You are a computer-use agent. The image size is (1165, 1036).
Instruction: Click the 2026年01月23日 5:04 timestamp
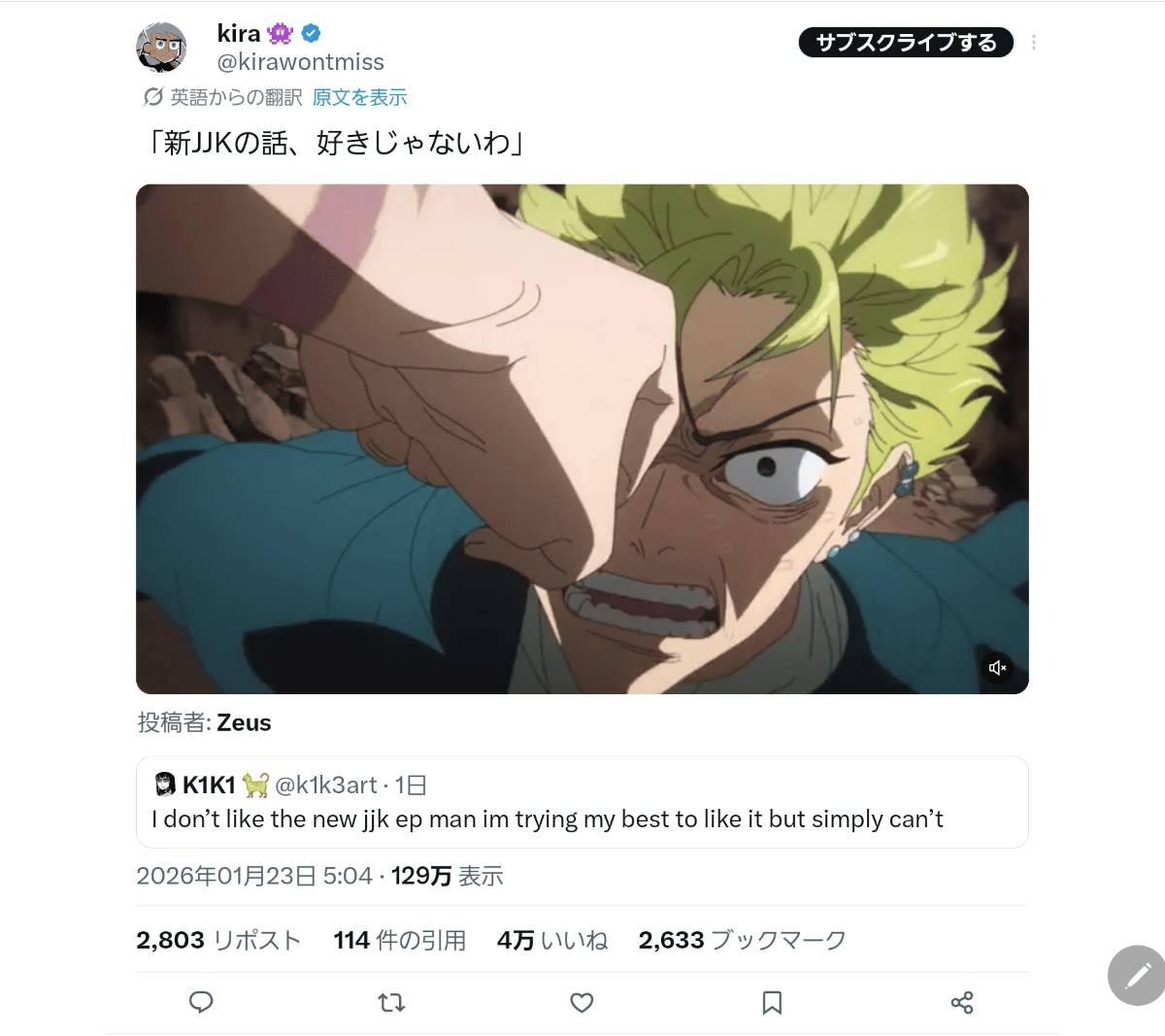[x=254, y=876]
